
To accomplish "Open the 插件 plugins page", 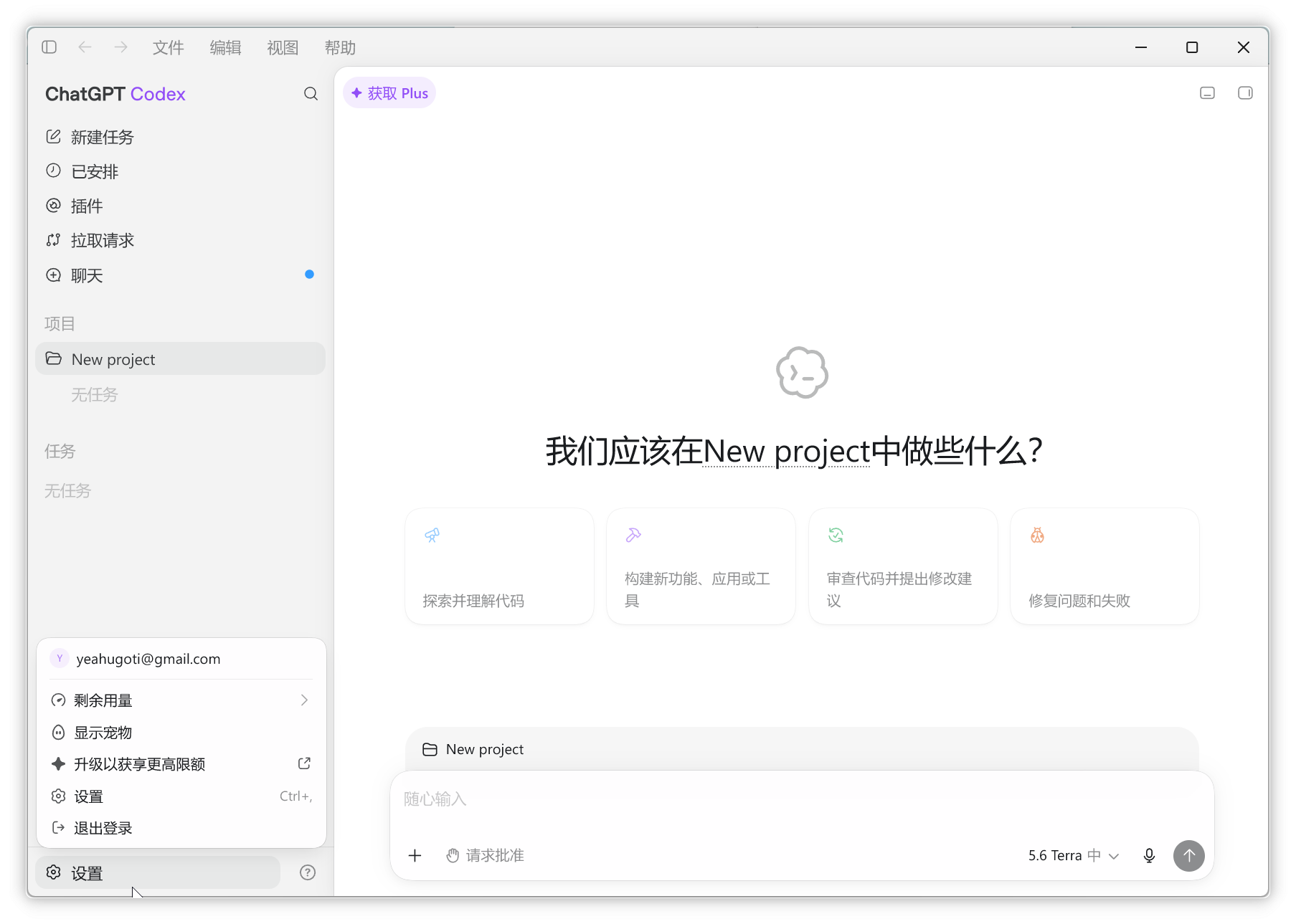I will (180, 206).
